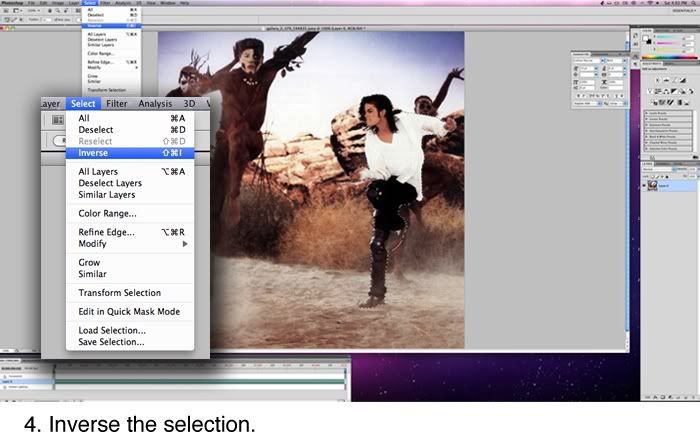Open the Edit menu in the top bar

click(43, 3)
